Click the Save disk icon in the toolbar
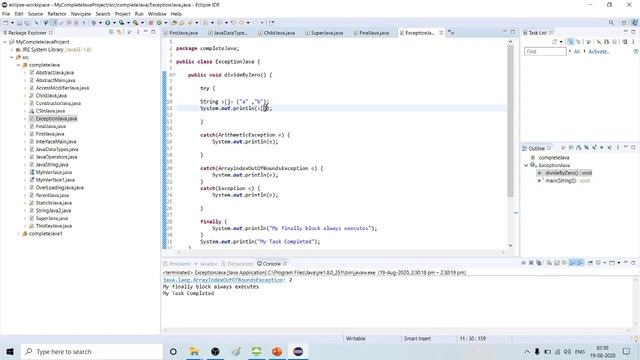The image size is (640, 360). [x=19, y=23]
